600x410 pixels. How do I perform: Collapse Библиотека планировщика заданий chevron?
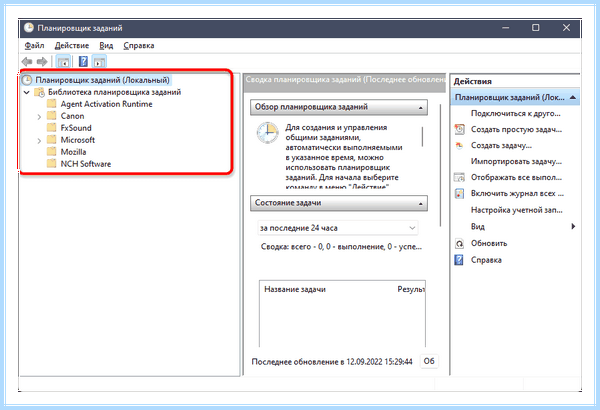[26, 92]
